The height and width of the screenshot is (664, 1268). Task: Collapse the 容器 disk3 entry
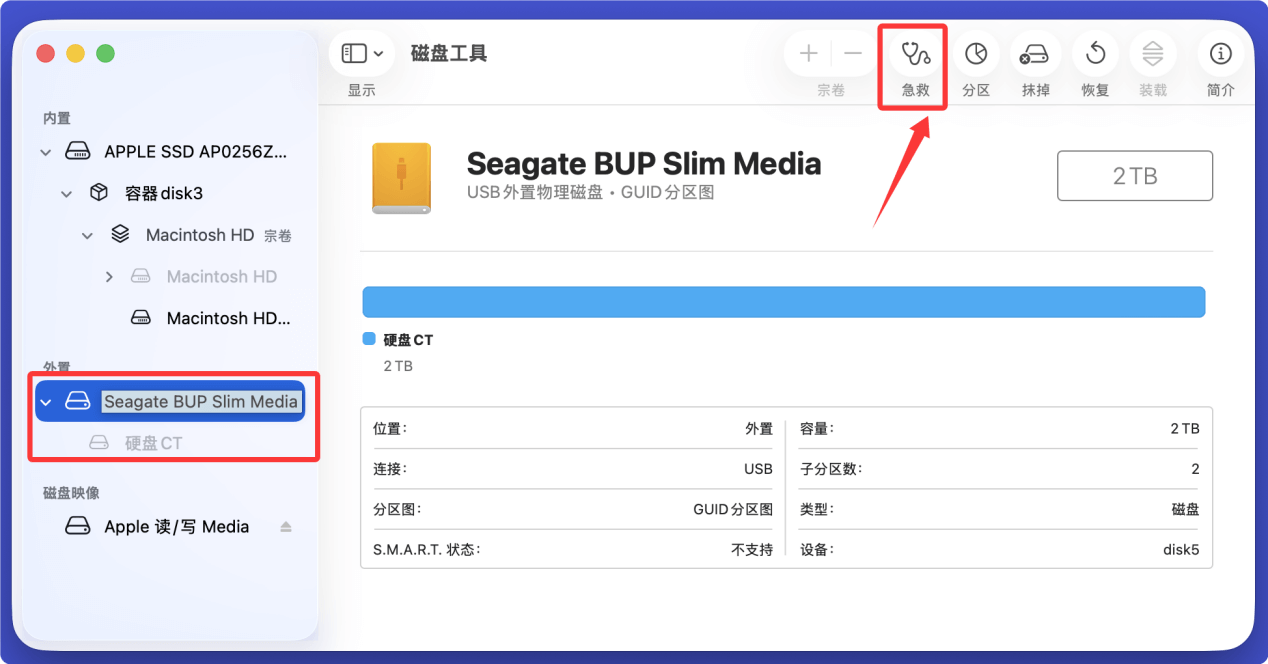pyautogui.click(x=66, y=193)
